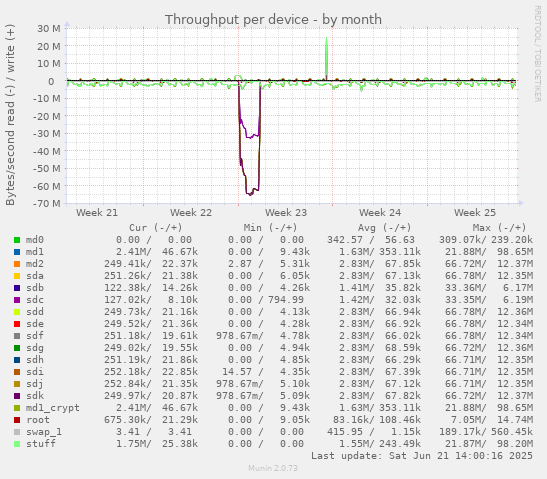The image size is (547, 479).
Task: Click the sde red legend swatch
Action: click(x=17, y=324)
